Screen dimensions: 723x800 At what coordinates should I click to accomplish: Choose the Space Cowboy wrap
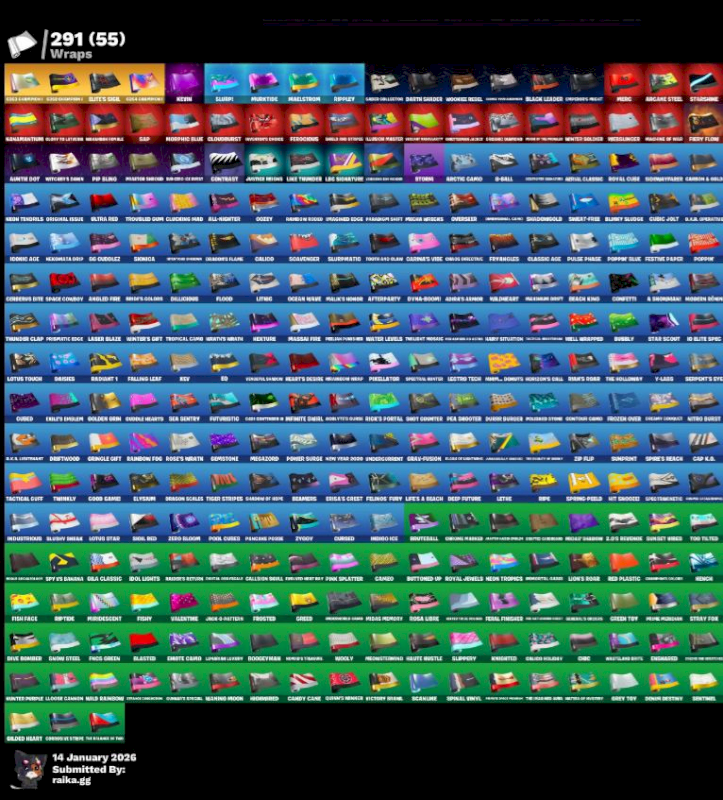coord(64,283)
